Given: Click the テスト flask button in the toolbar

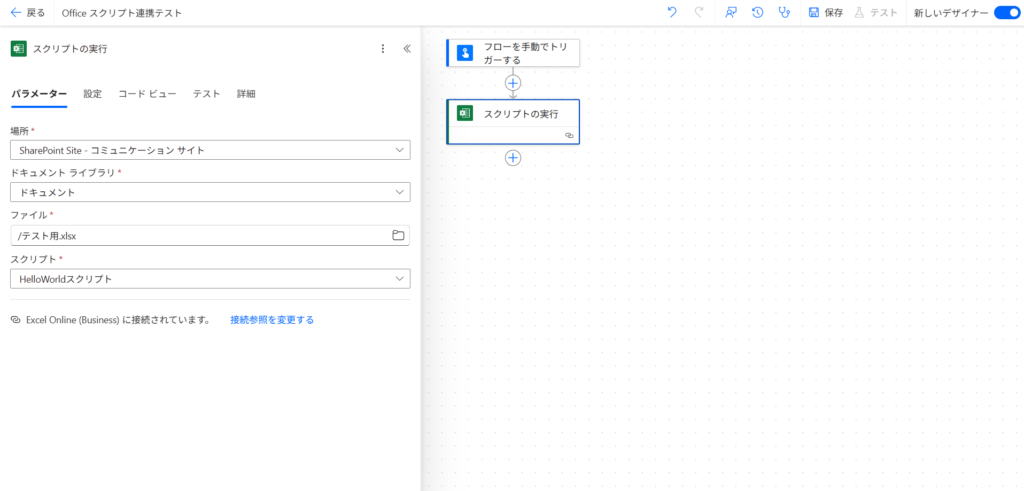Looking at the screenshot, I should pos(876,12).
